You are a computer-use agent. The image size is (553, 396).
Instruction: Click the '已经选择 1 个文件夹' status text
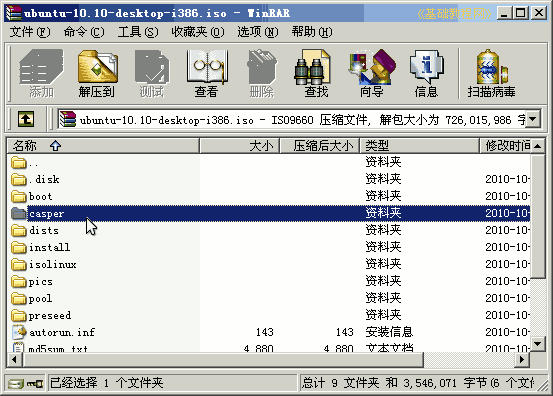coord(107,383)
